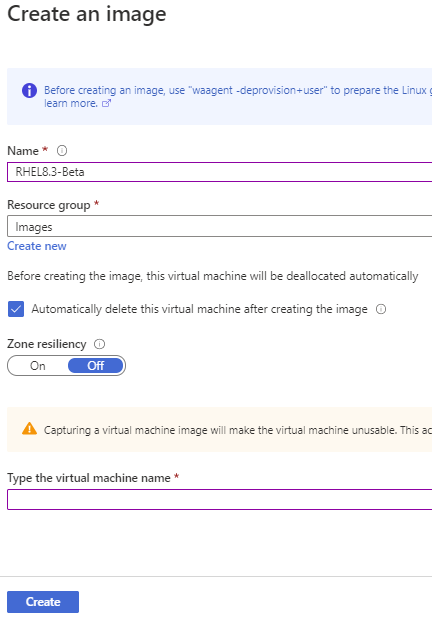Click the Type the virtual machine name field
432x620 pixels.
click(220, 499)
